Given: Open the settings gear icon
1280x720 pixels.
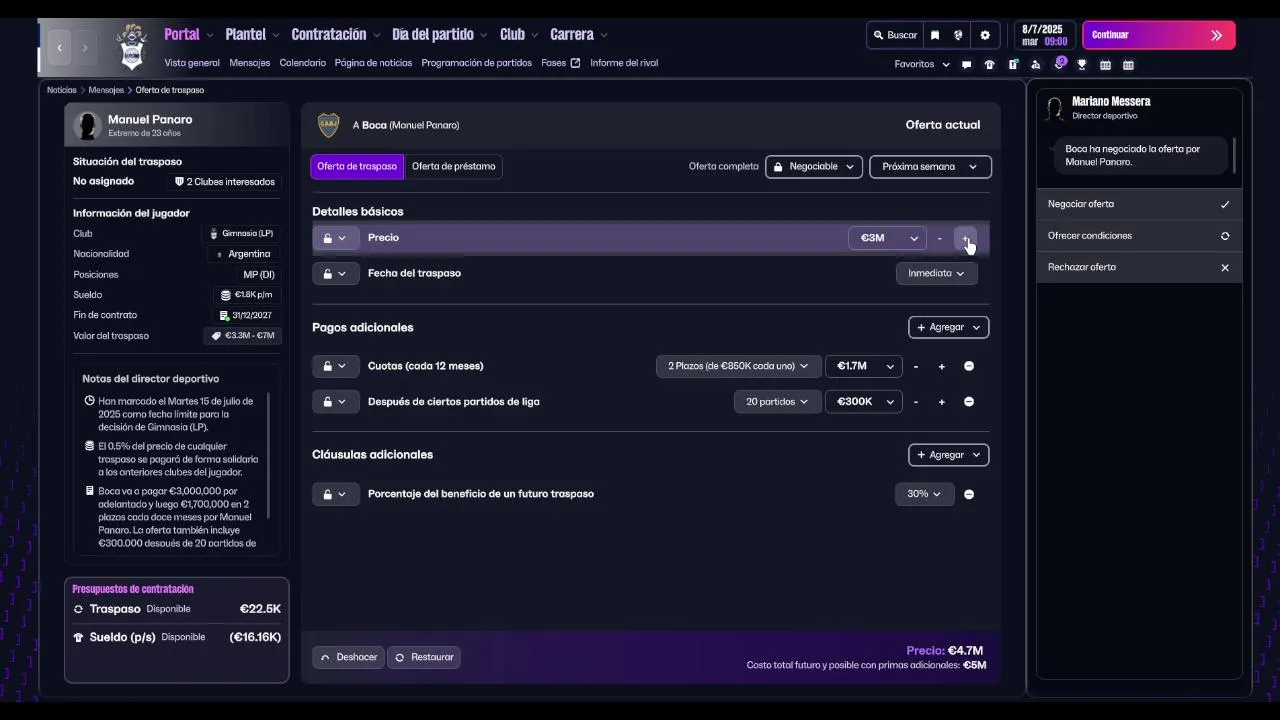Looking at the screenshot, I should point(985,35).
